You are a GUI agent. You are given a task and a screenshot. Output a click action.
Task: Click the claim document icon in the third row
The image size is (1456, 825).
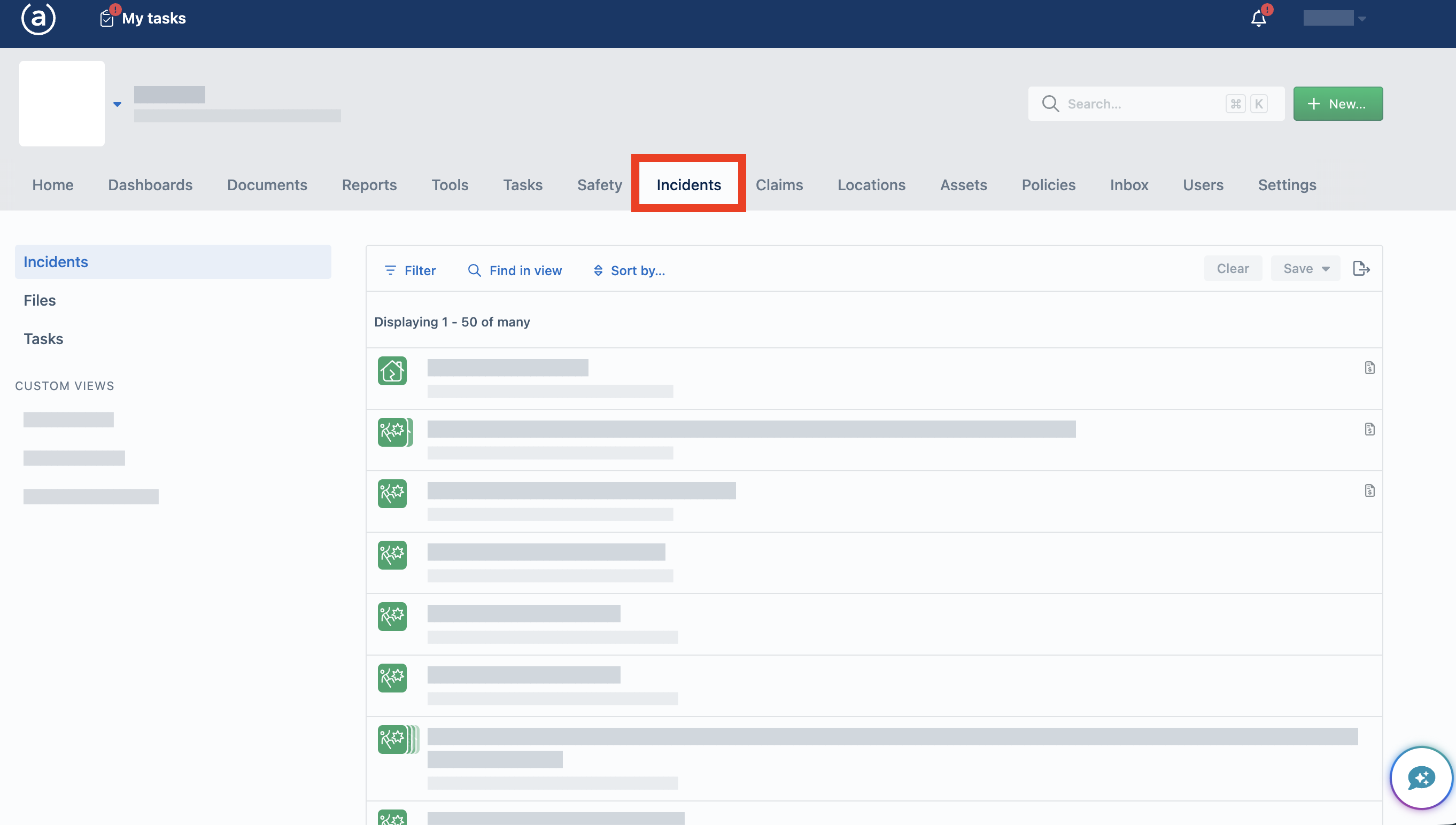1369,490
